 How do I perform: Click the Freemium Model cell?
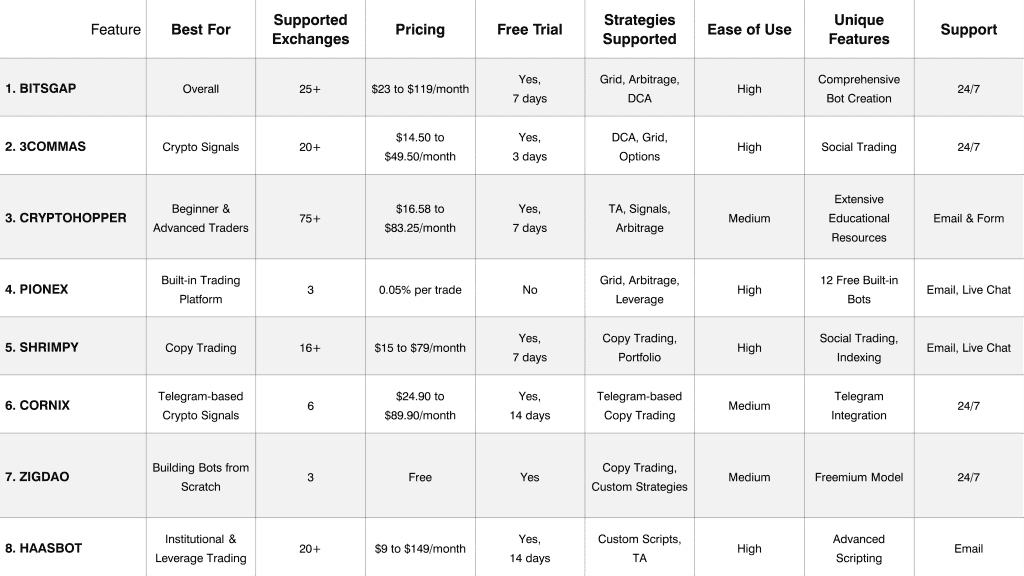(x=859, y=477)
